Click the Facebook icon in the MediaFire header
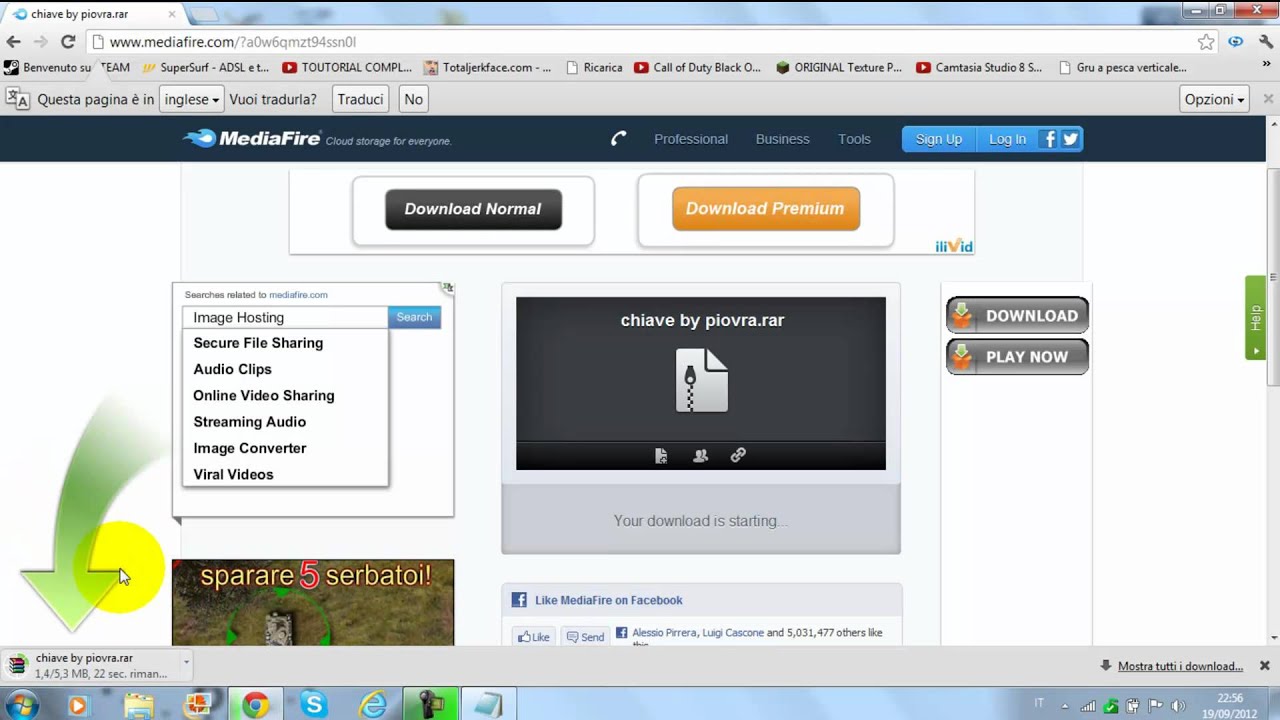 [x=1049, y=139]
